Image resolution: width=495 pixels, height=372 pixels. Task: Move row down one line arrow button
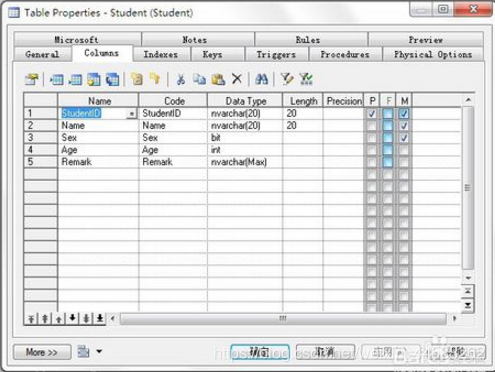coord(72,319)
